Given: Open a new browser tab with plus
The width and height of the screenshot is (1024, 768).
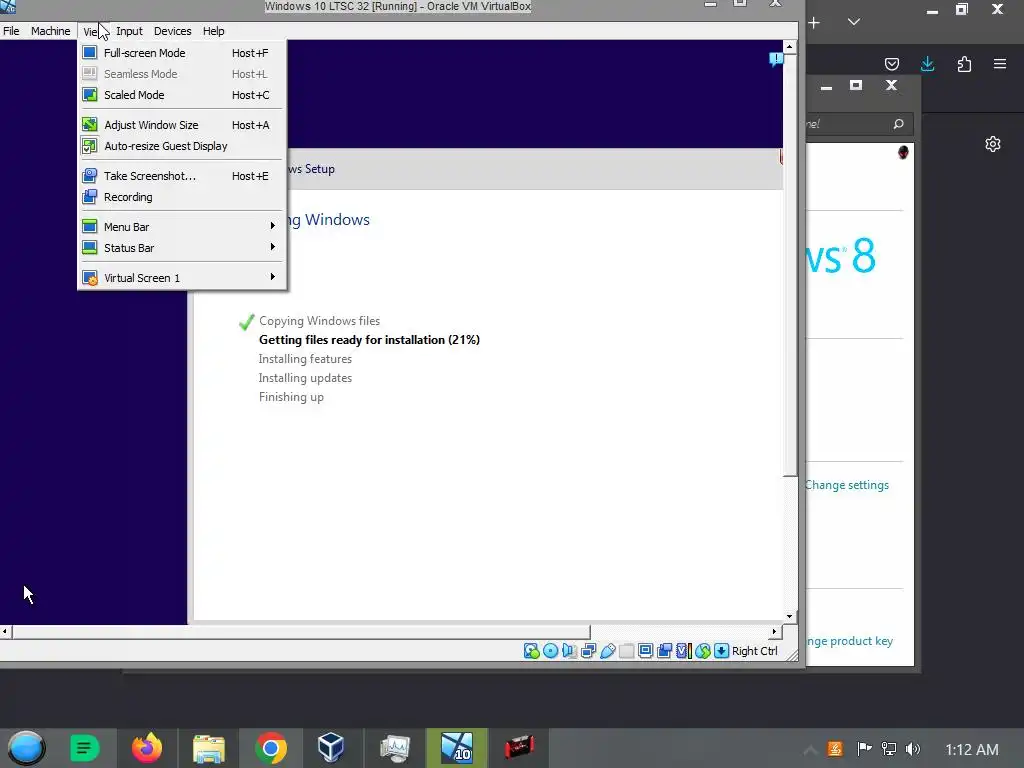Looking at the screenshot, I should 814,23.
